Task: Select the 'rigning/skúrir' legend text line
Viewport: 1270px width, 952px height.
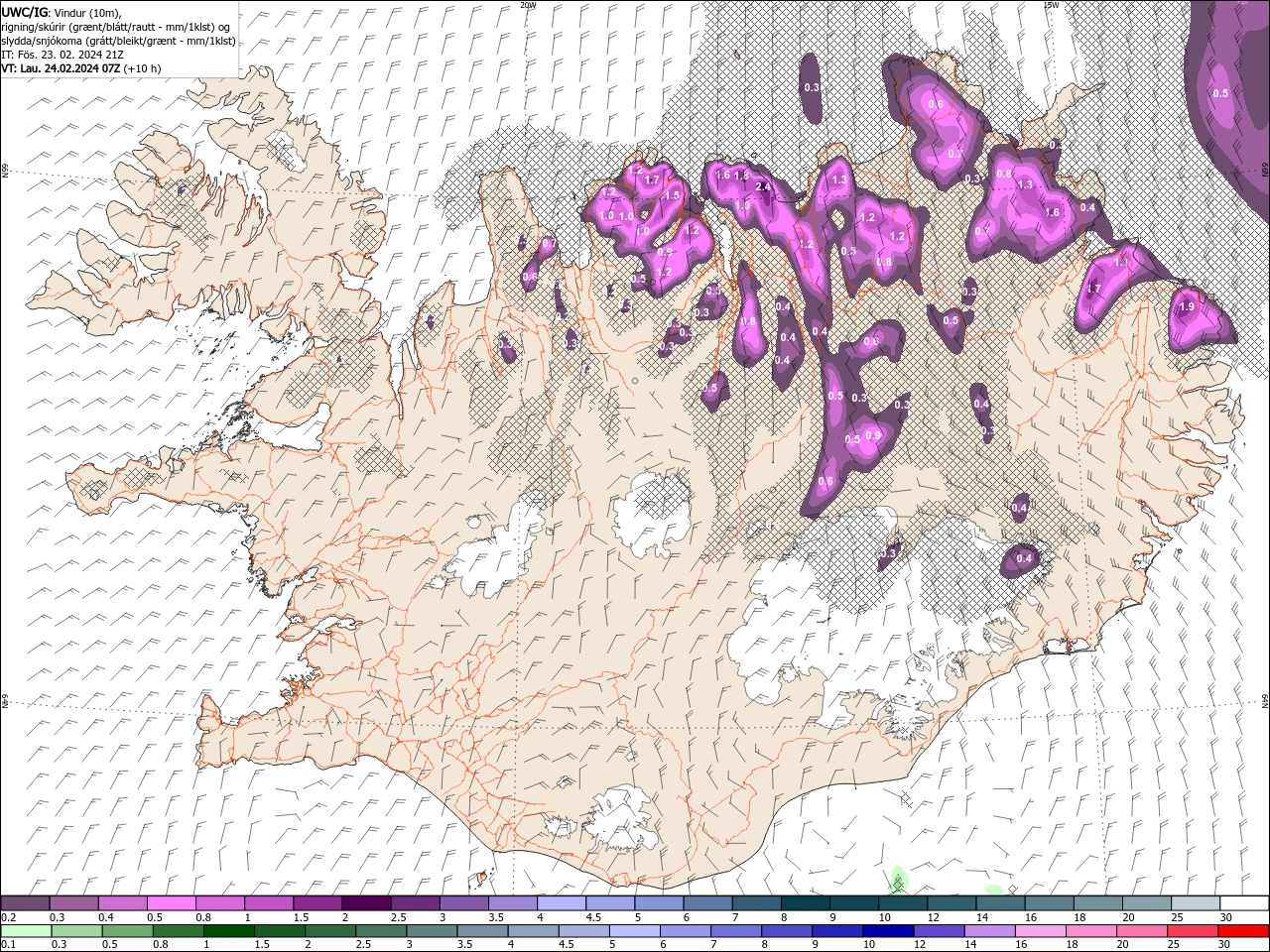Action: pos(116,26)
